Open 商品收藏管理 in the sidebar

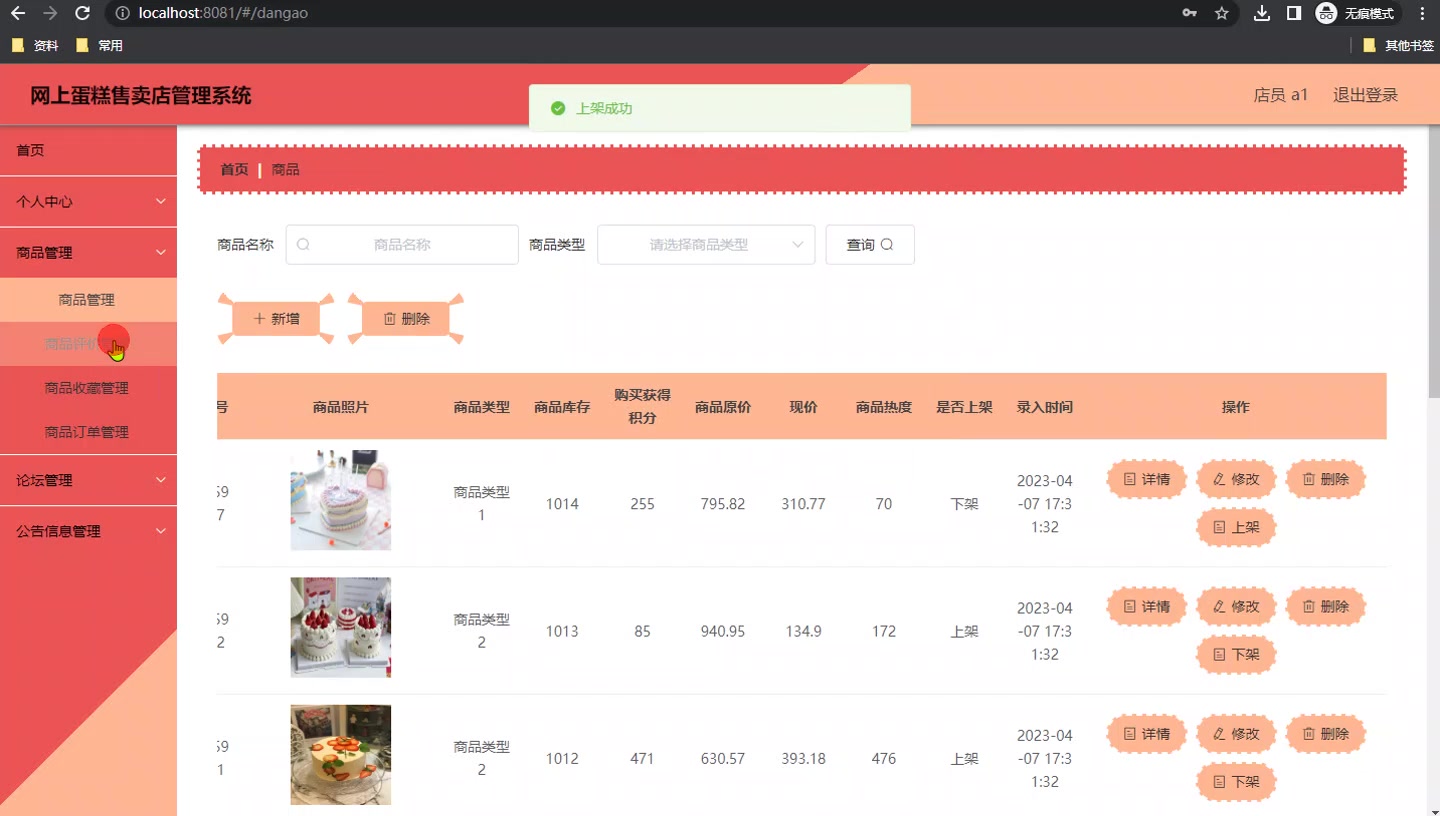(x=88, y=387)
